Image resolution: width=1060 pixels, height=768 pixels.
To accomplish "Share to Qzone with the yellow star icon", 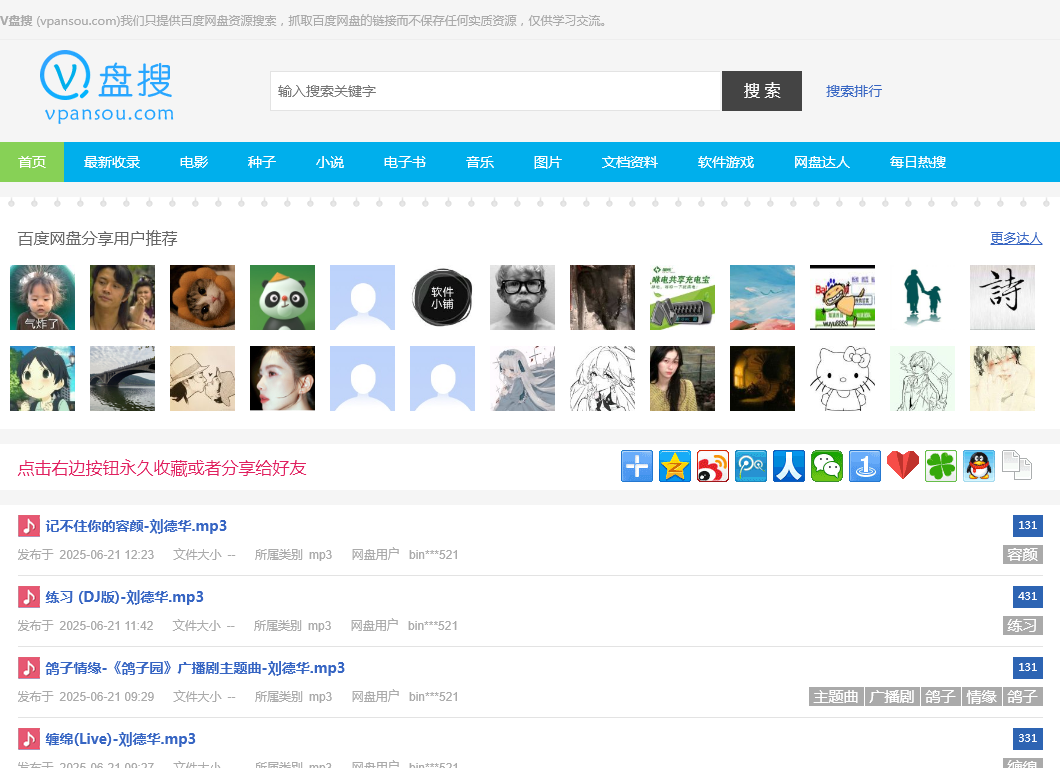I will click(675, 466).
